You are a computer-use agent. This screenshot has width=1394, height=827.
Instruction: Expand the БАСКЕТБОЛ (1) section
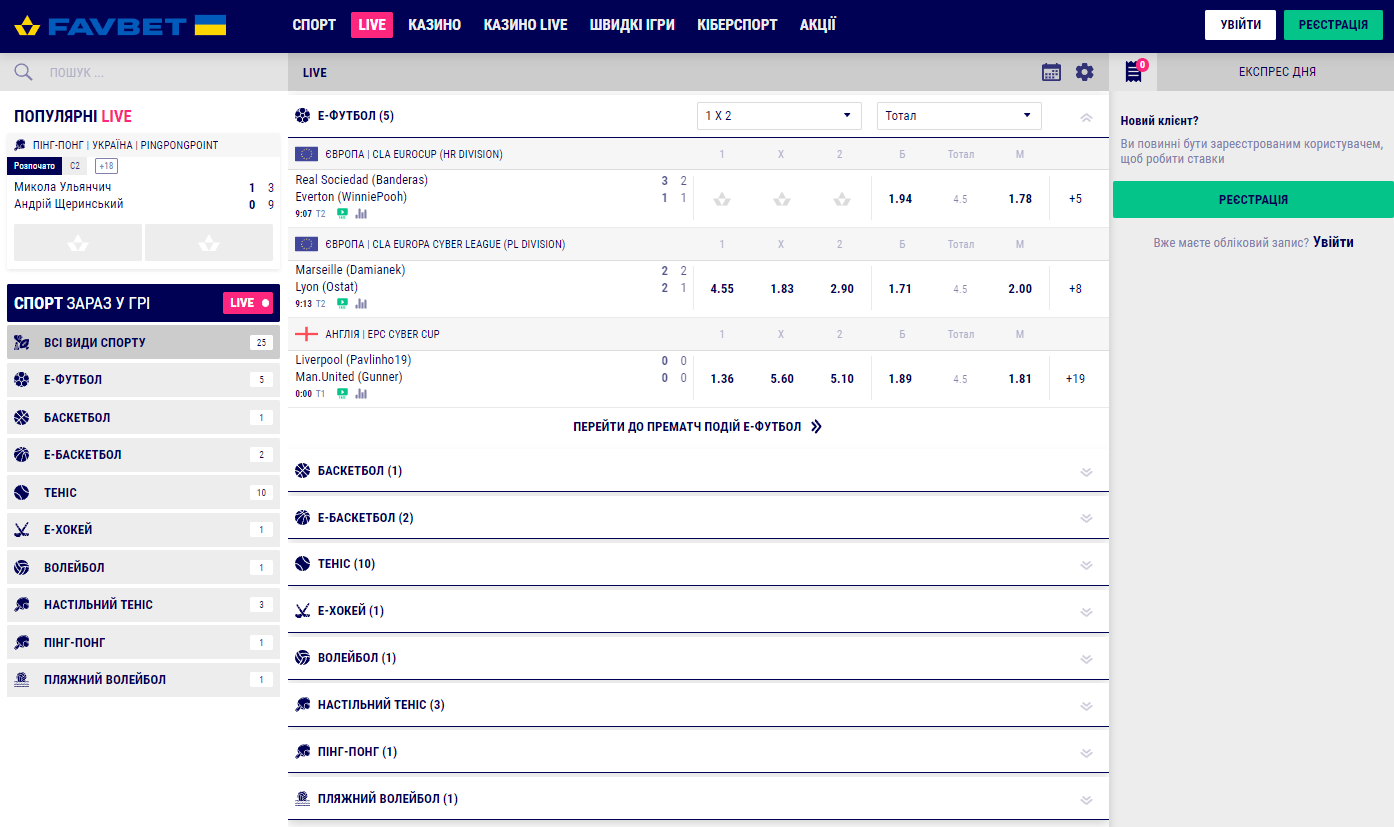(x=1087, y=472)
